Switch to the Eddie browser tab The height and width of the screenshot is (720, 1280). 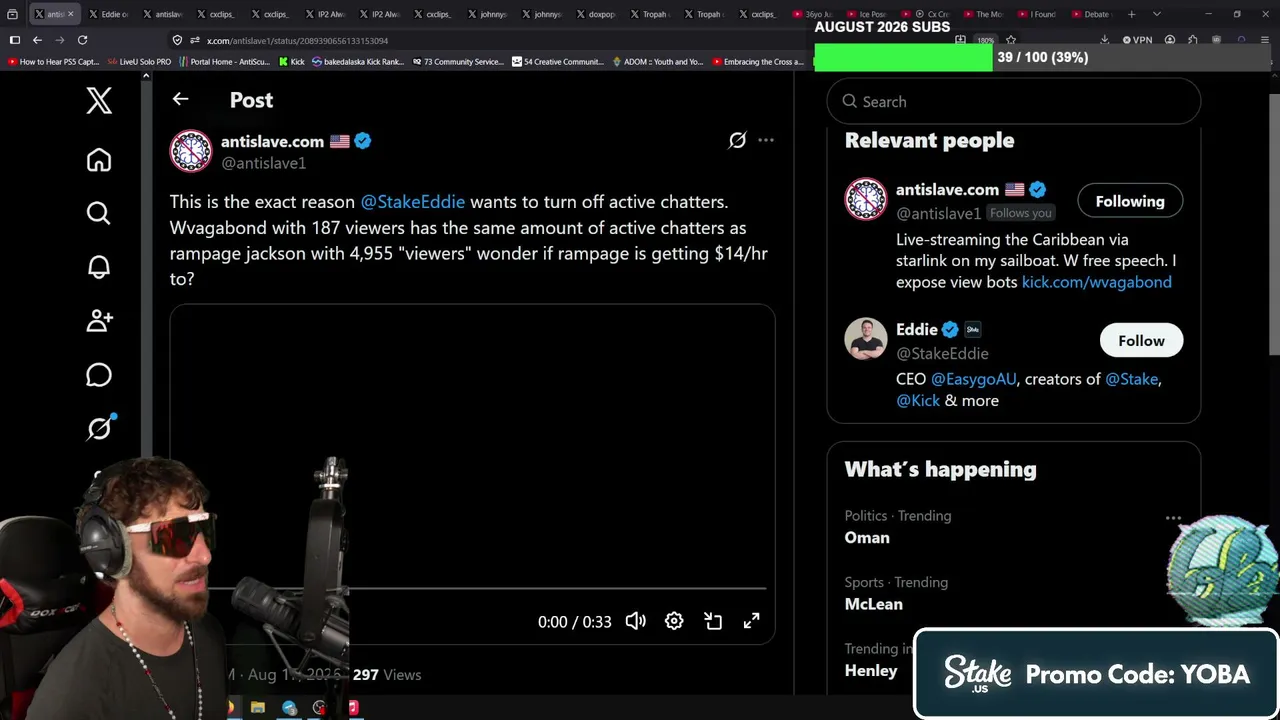click(x=107, y=14)
